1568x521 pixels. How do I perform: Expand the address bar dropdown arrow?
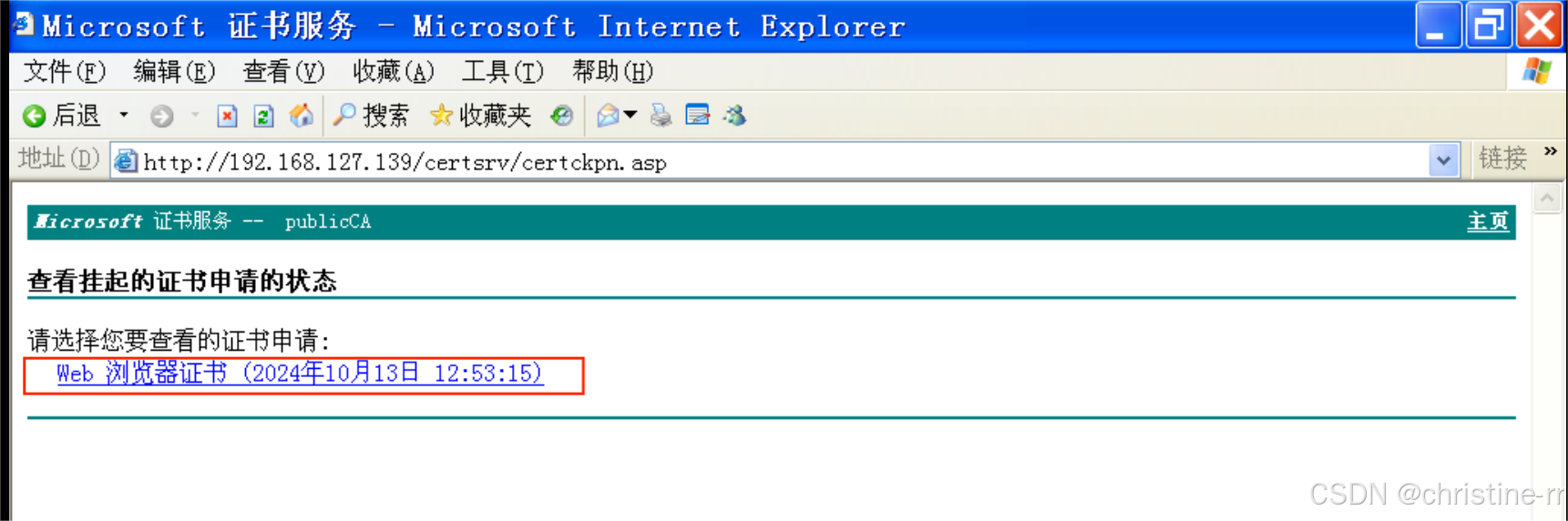pyautogui.click(x=1443, y=161)
